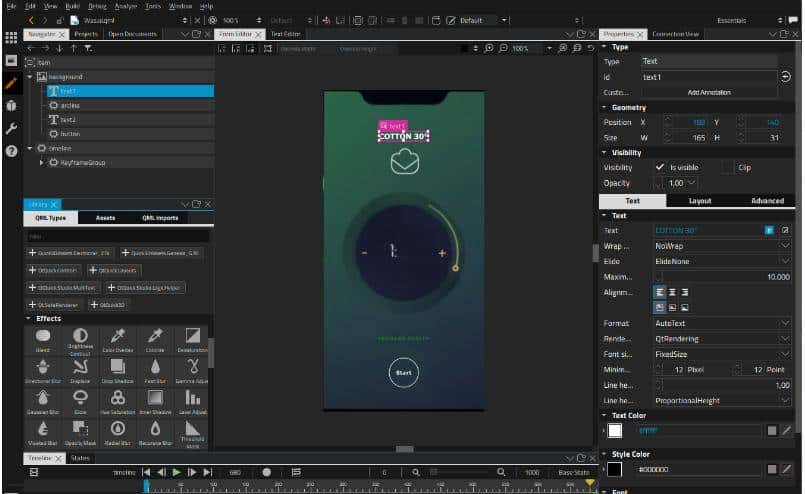This screenshot has height=494, width=805.
Task: Open the File menu
Action: pos(11,6)
